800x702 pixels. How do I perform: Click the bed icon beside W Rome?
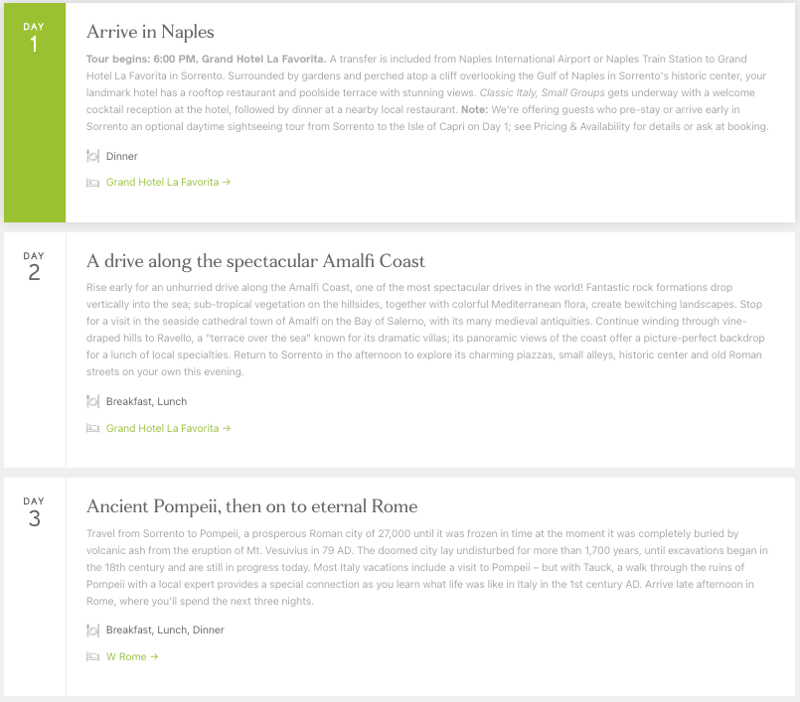click(x=93, y=657)
